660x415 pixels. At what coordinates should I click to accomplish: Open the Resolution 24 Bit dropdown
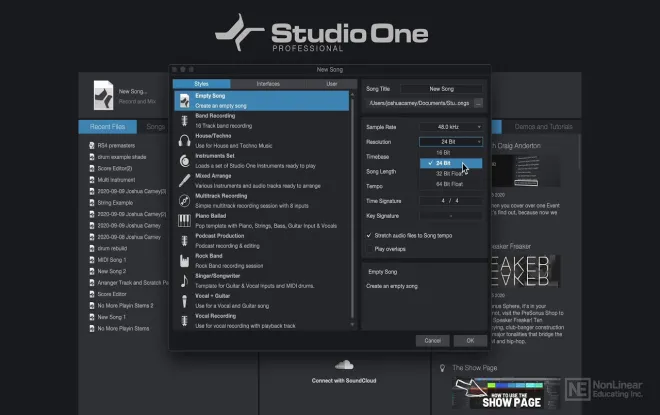click(451, 142)
